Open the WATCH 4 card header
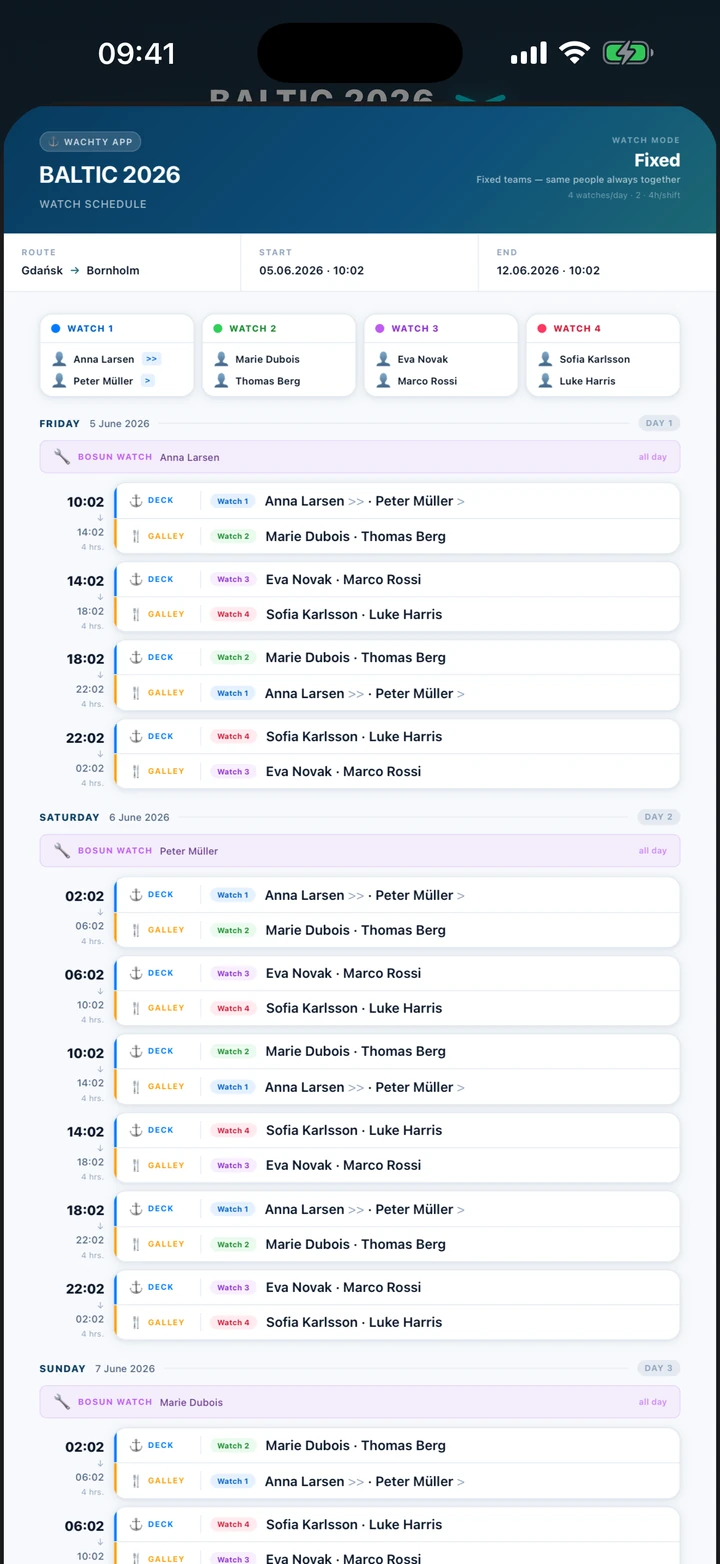 pos(603,328)
